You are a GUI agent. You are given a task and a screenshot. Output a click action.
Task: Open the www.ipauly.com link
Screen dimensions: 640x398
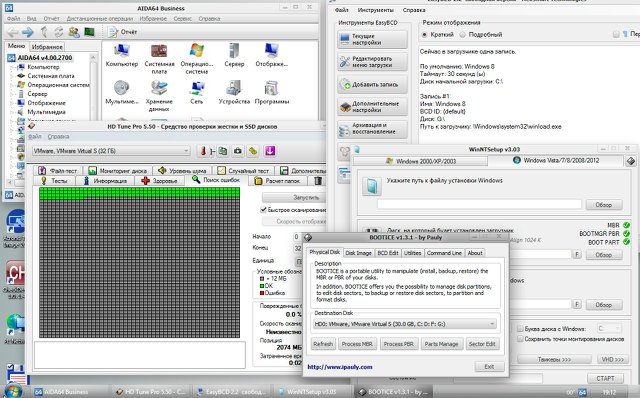340,367
